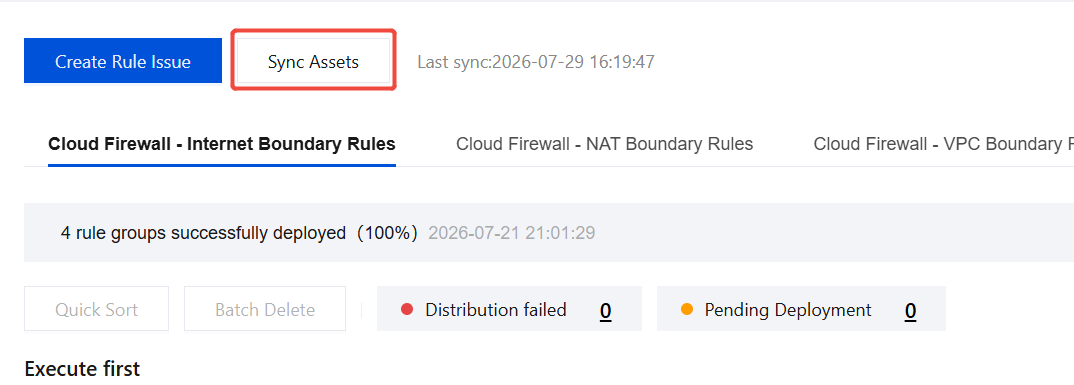Select the Last sync timestamp text
Image resolution: width=1074 pixels, height=385 pixels.
coord(536,62)
